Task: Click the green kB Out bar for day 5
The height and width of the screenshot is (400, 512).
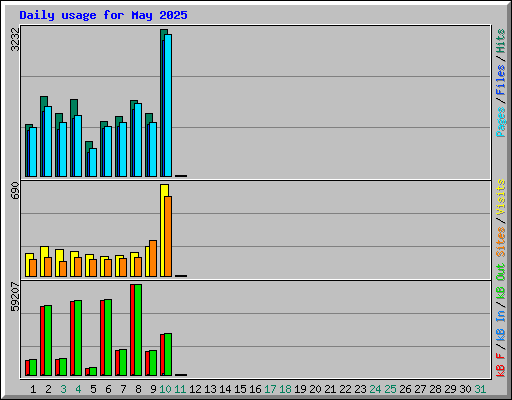Action: coord(93,371)
